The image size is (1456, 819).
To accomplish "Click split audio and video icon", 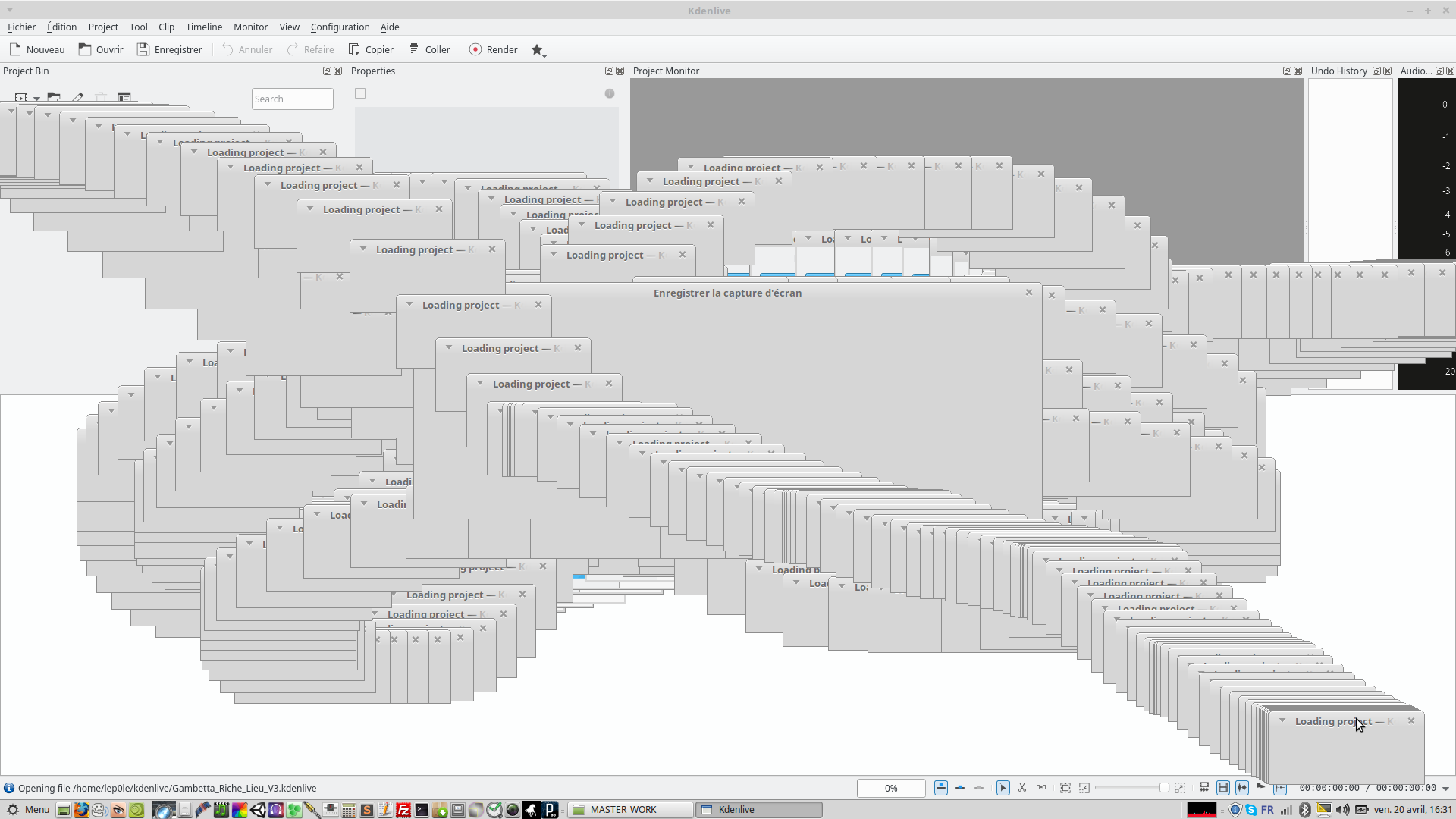I will (x=1203, y=788).
